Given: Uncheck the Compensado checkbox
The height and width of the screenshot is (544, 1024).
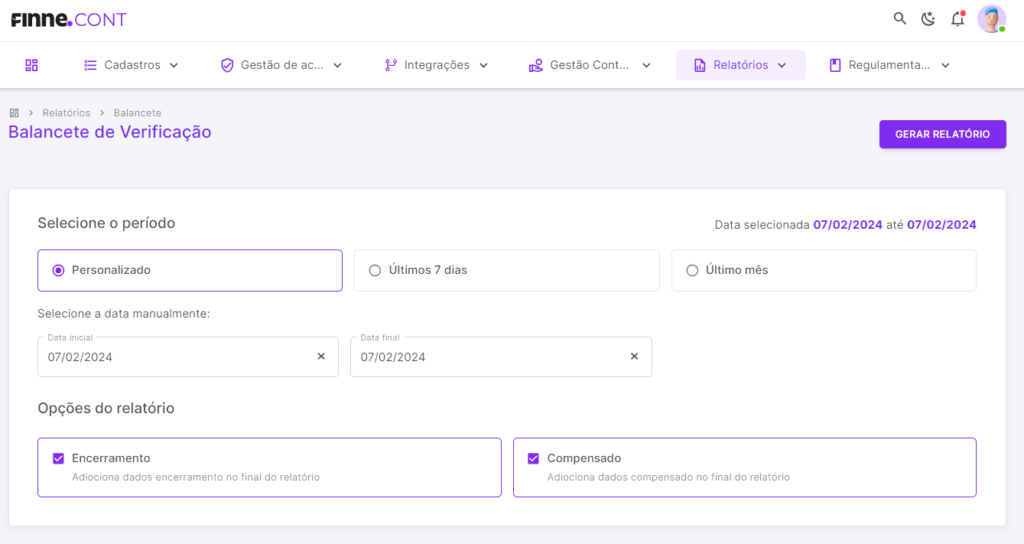Looking at the screenshot, I should tap(534, 458).
